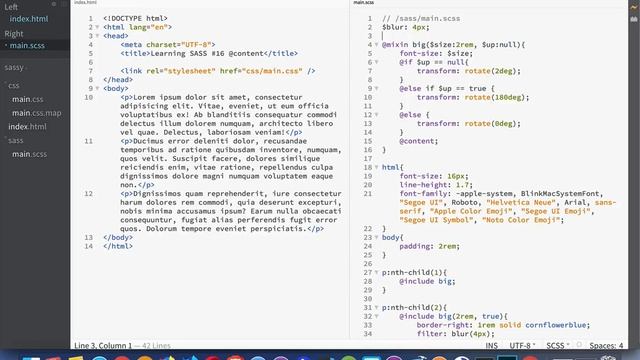The image size is (640, 360).
Task: Click line number 21 in the main.scss gutter
Action: tap(367, 194)
